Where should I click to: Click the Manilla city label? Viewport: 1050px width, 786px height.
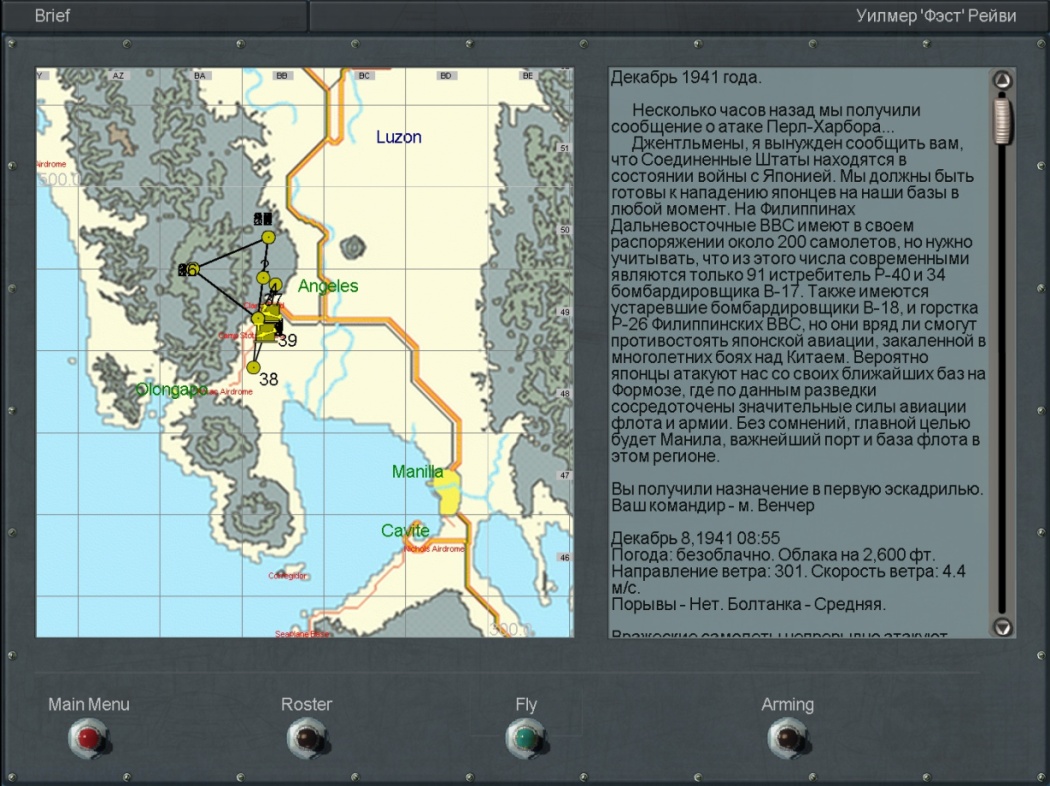coord(417,471)
